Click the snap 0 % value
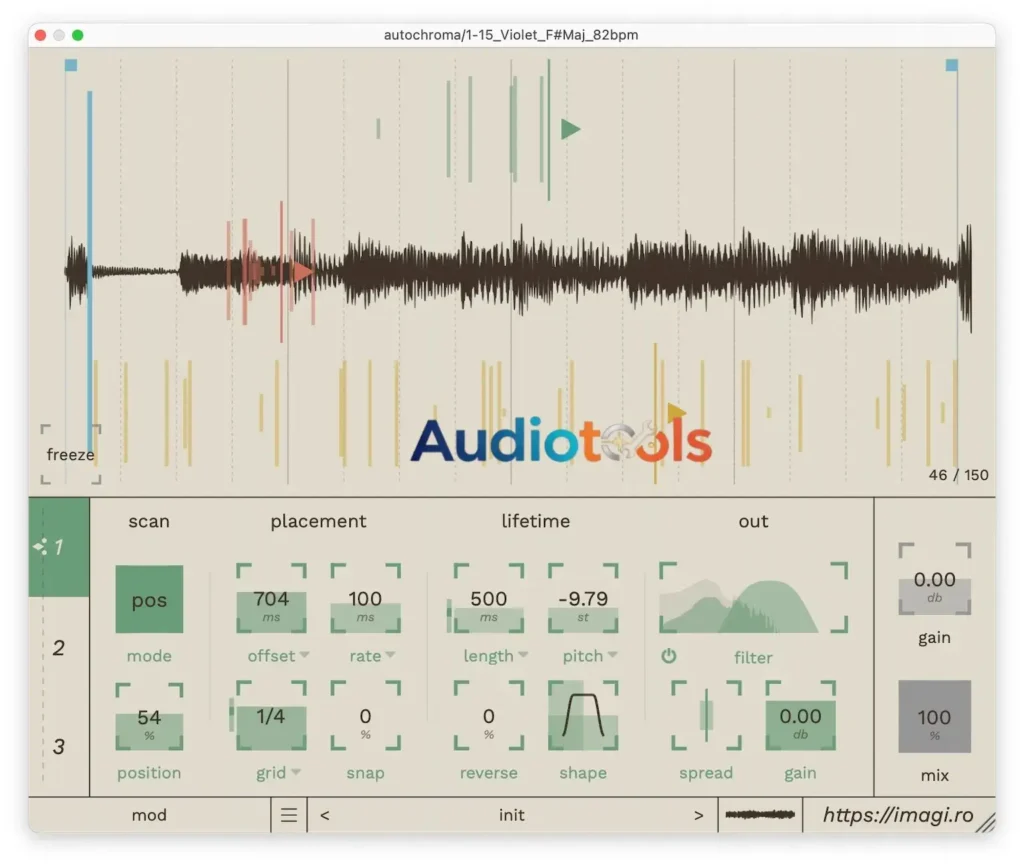This screenshot has width=1024, height=866. 365,716
